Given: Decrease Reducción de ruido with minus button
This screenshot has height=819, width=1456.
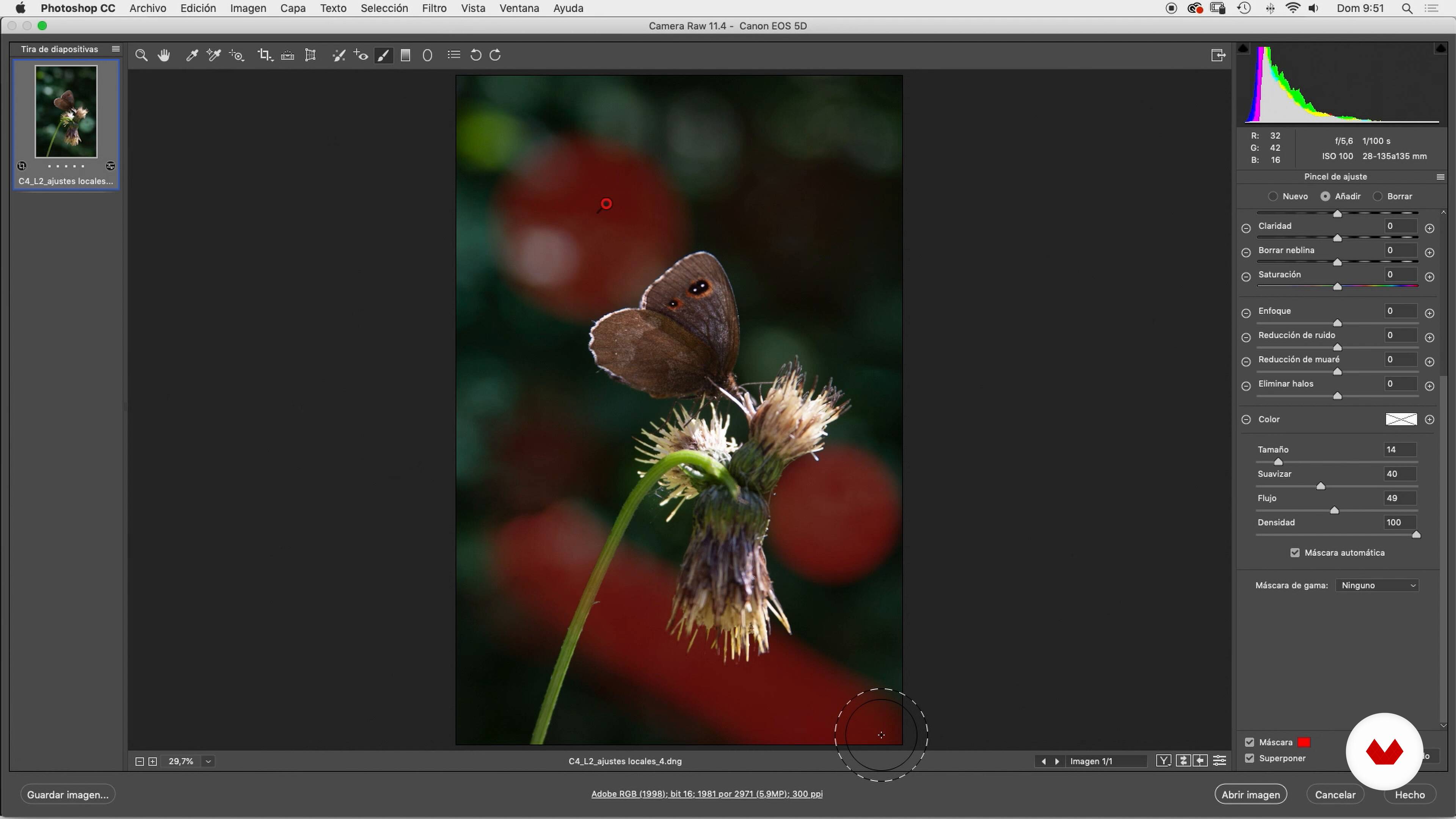Looking at the screenshot, I should coord(1246,337).
